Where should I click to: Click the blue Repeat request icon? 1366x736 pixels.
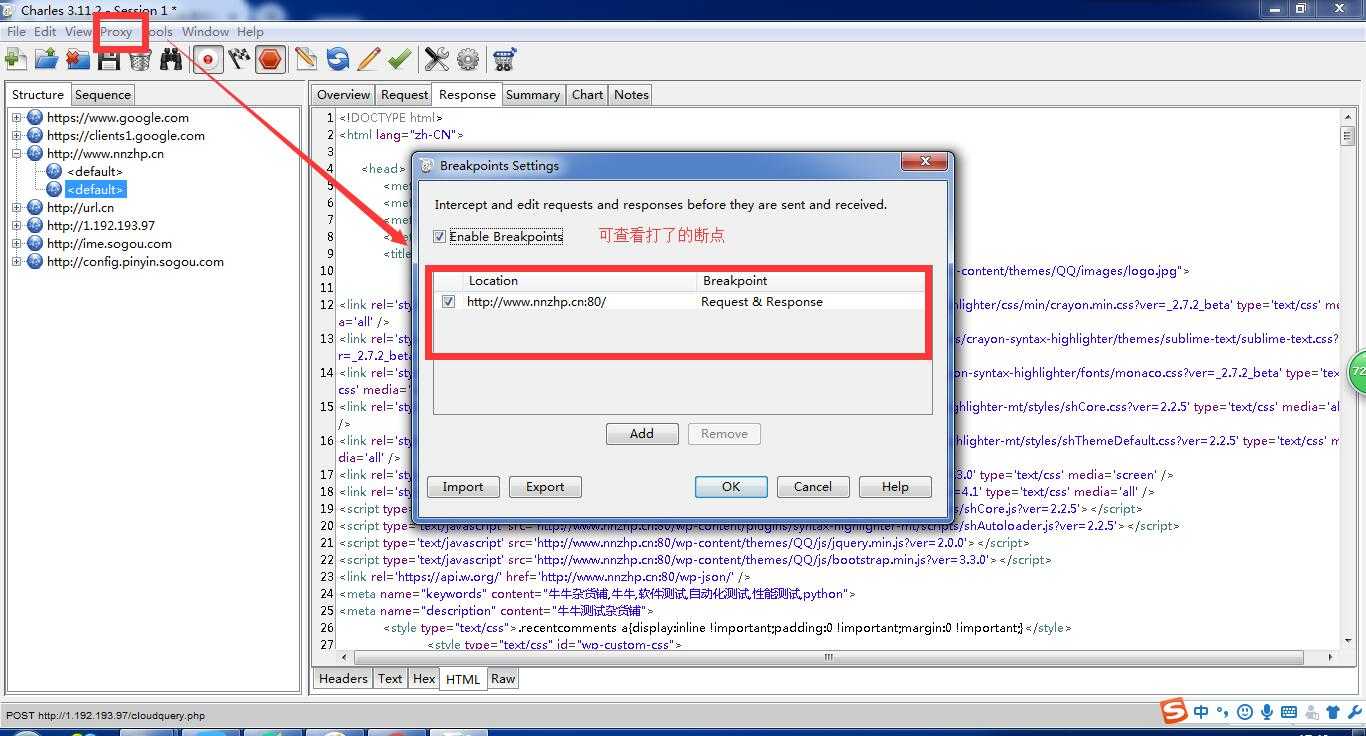point(338,60)
